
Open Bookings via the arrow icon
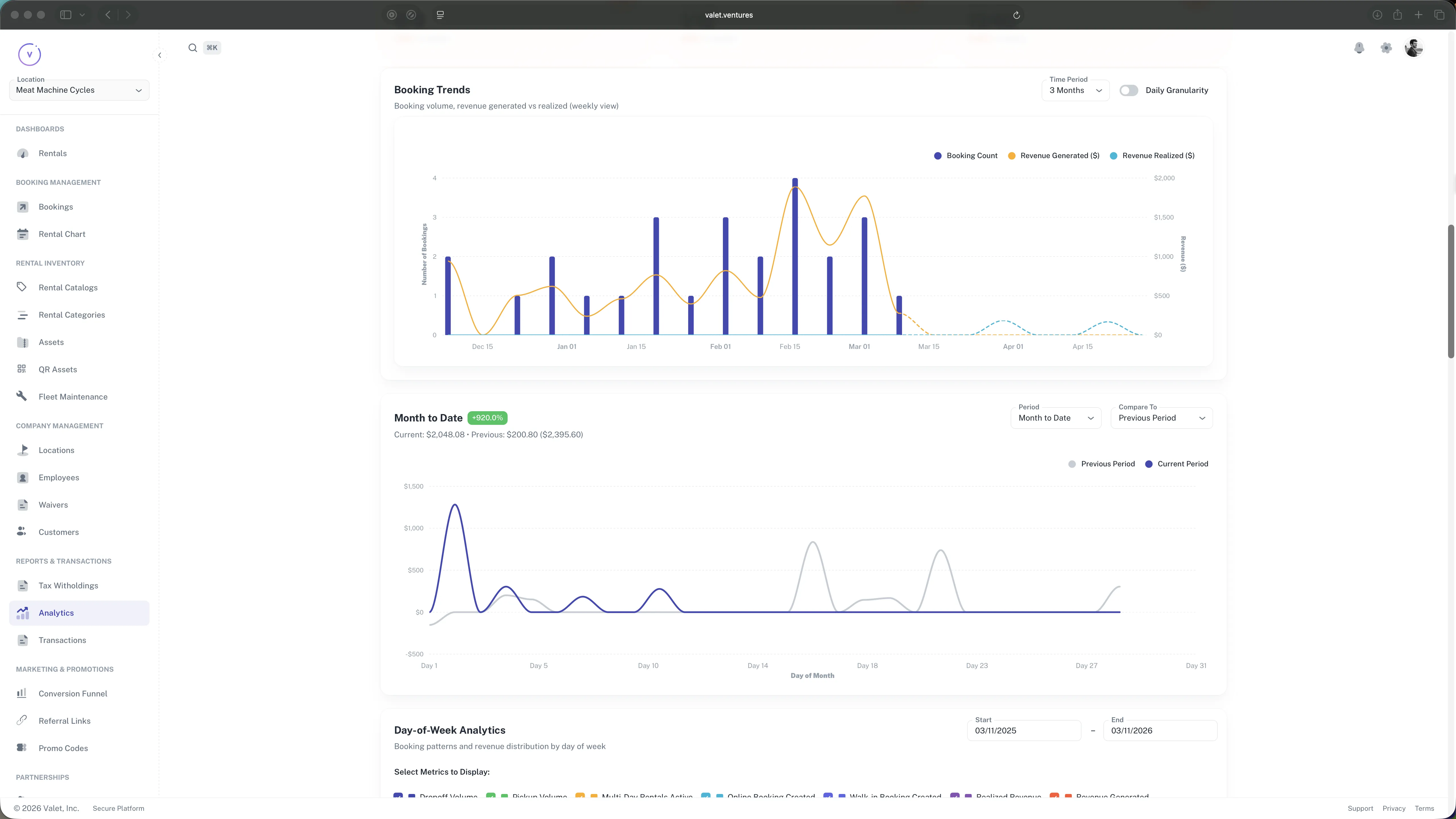point(23,207)
